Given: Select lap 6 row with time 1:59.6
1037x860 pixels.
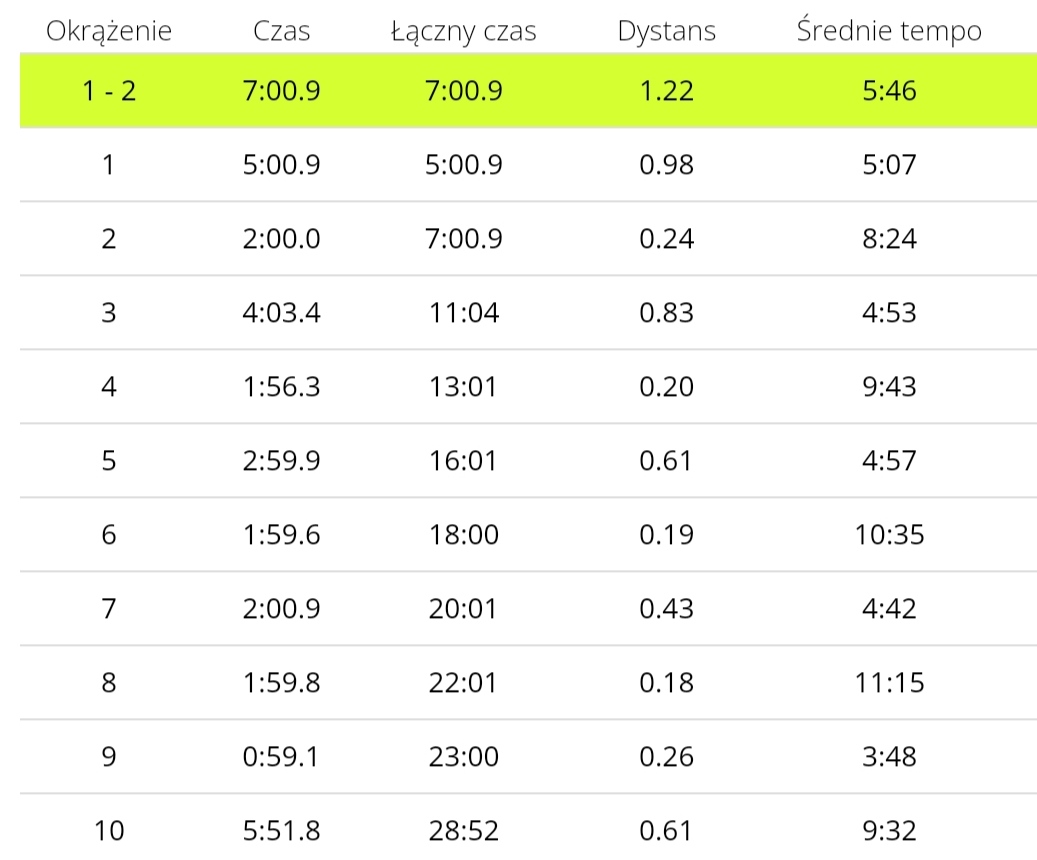Looking at the screenshot, I should [528, 535].
